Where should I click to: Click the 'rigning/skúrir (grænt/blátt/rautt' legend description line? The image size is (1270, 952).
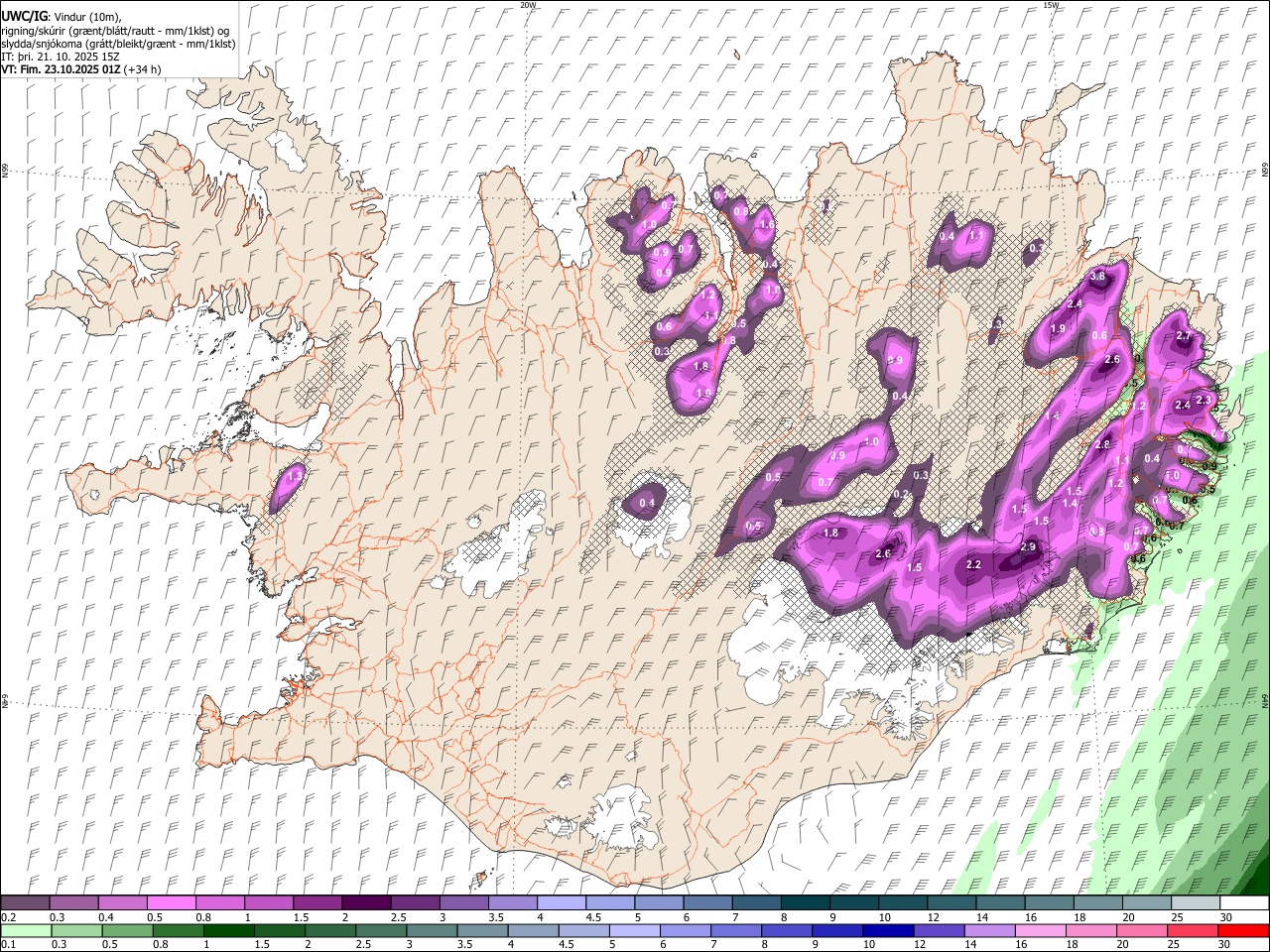(117, 31)
